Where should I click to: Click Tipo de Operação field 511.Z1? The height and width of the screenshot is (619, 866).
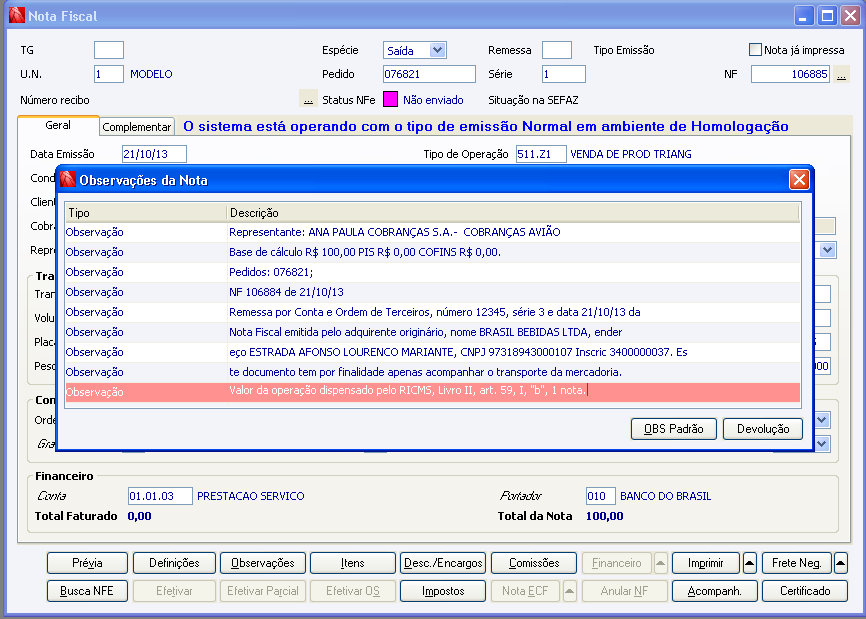click(x=541, y=154)
